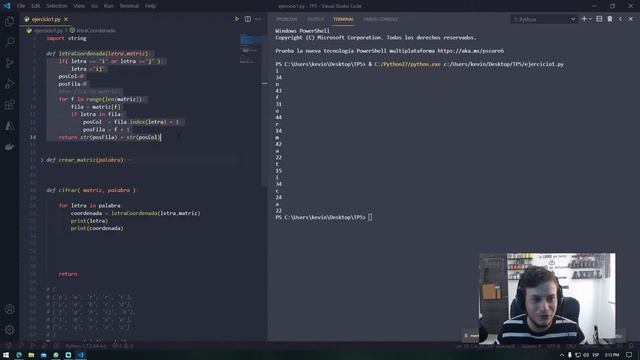Image resolution: width=640 pixels, height=360 pixels.
Task: Open the Edit menu
Action: [x=36, y=6]
